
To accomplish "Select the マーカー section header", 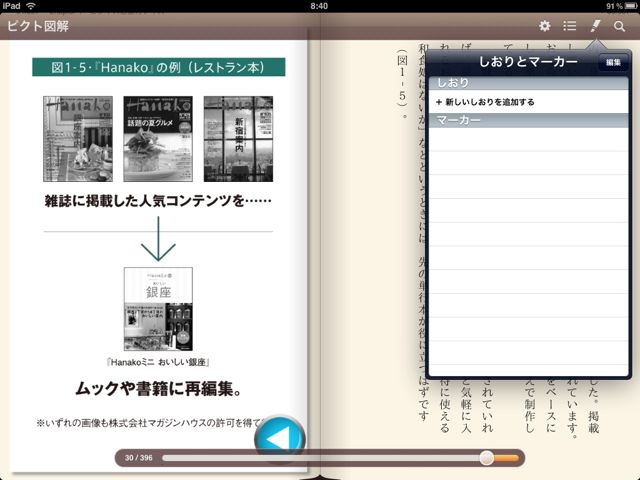I will pos(528,120).
